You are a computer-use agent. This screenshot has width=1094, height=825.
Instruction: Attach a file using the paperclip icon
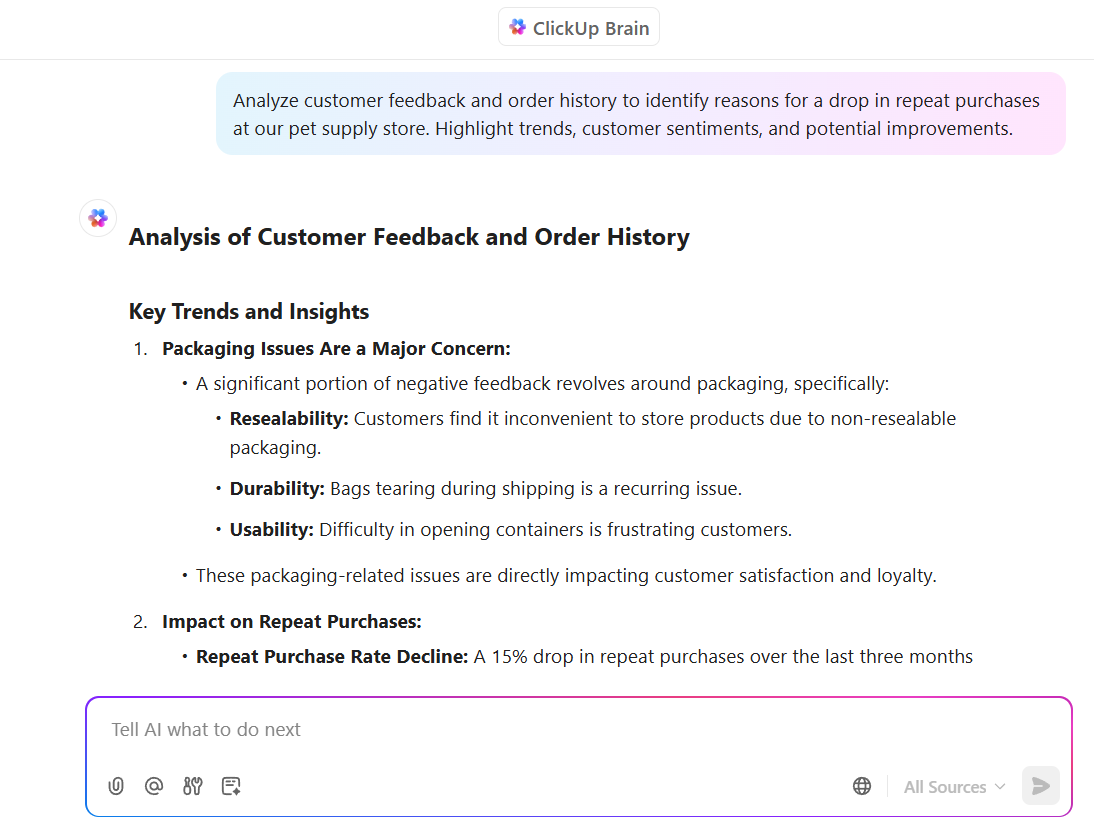click(116, 786)
